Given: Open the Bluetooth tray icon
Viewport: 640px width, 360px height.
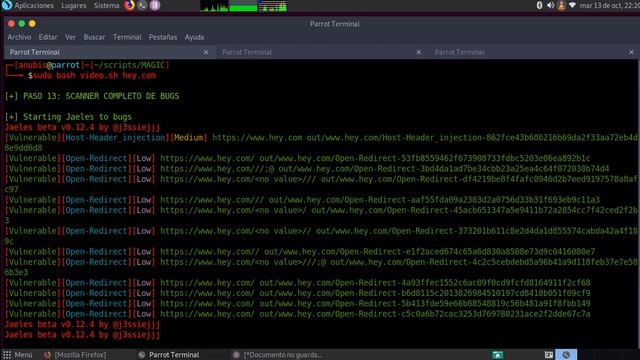Looking at the screenshot, I should point(539,5).
